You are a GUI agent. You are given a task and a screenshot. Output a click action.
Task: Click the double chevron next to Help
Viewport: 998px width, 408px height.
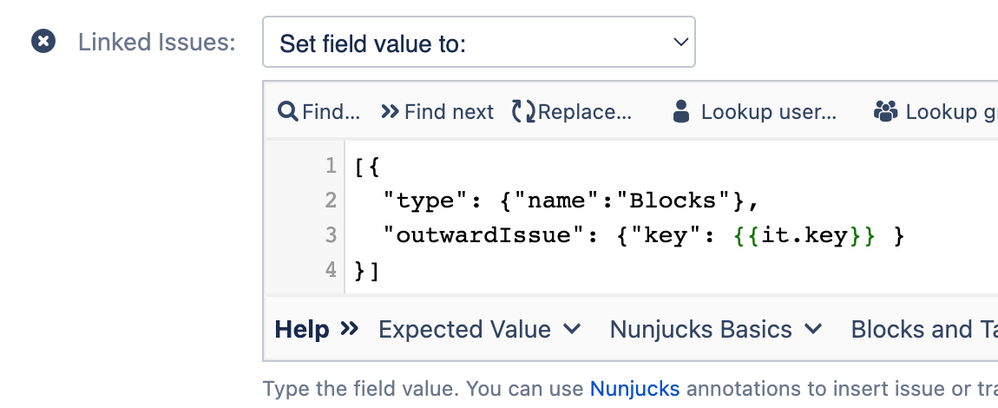pos(349,329)
